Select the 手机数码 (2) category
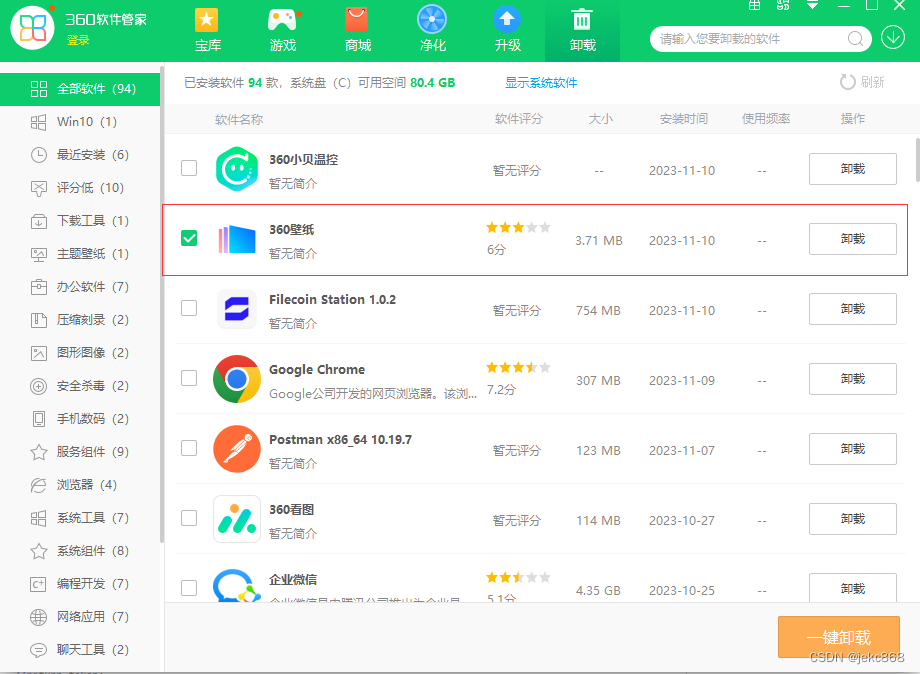 pos(80,419)
